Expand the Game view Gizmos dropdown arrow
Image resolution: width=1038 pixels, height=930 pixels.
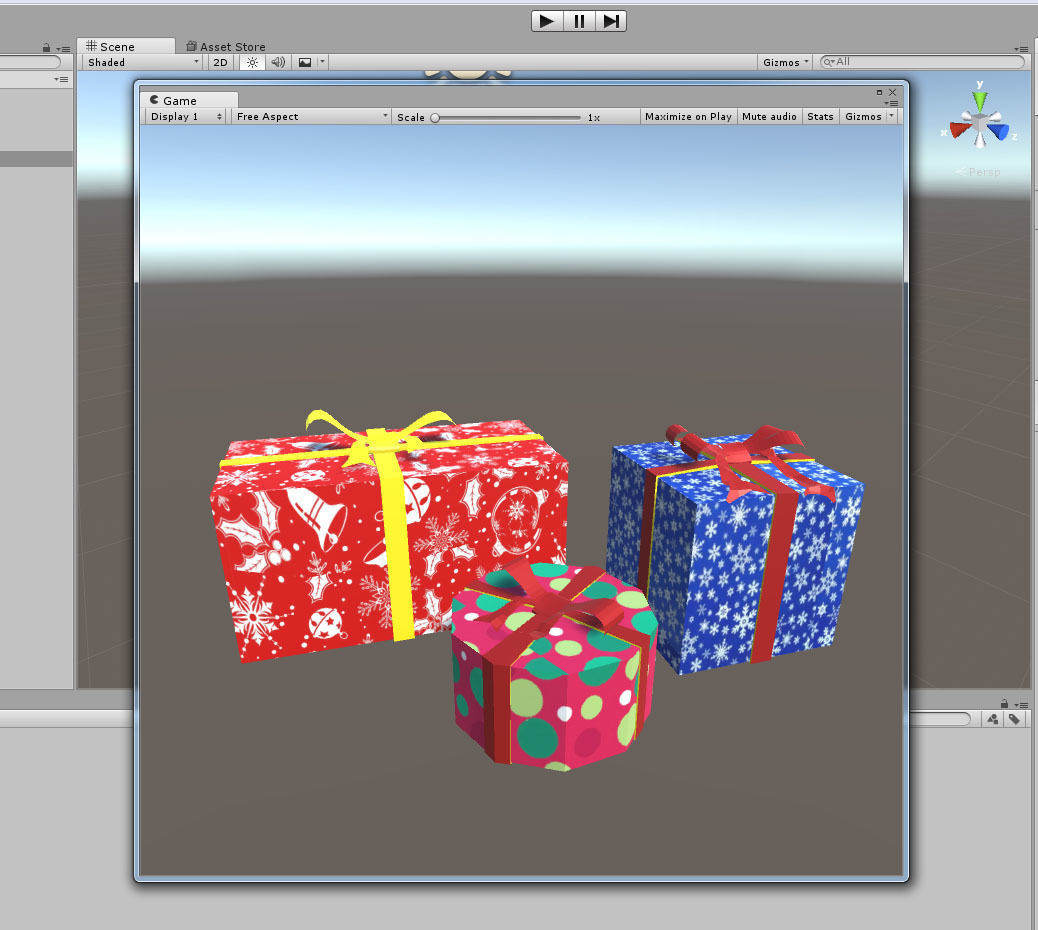[x=892, y=116]
